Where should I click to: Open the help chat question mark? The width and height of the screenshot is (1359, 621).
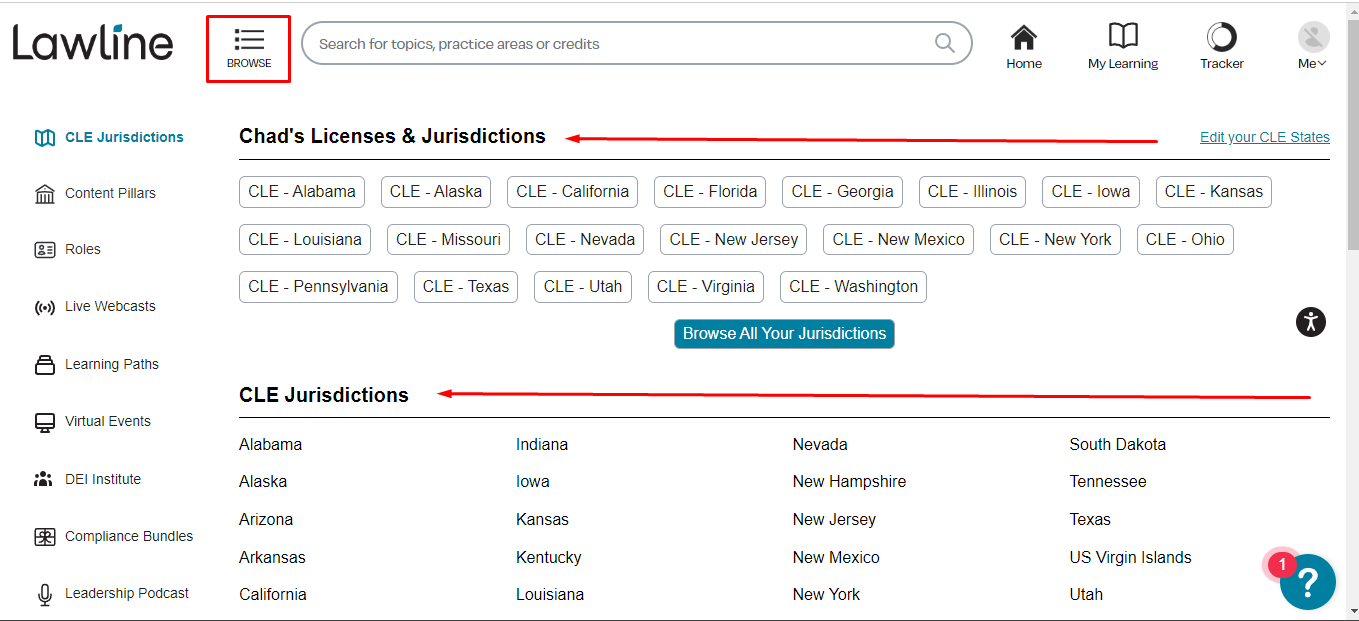tap(1307, 582)
